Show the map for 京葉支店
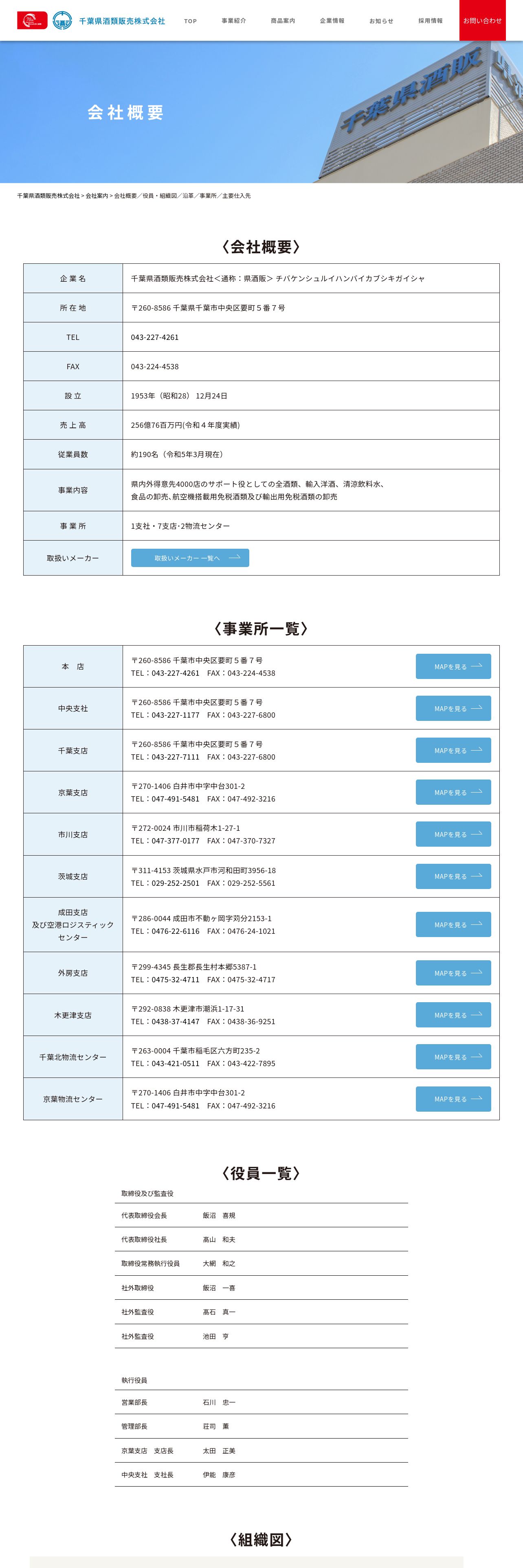The height and width of the screenshot is (1568, 523). click(453, 793)
